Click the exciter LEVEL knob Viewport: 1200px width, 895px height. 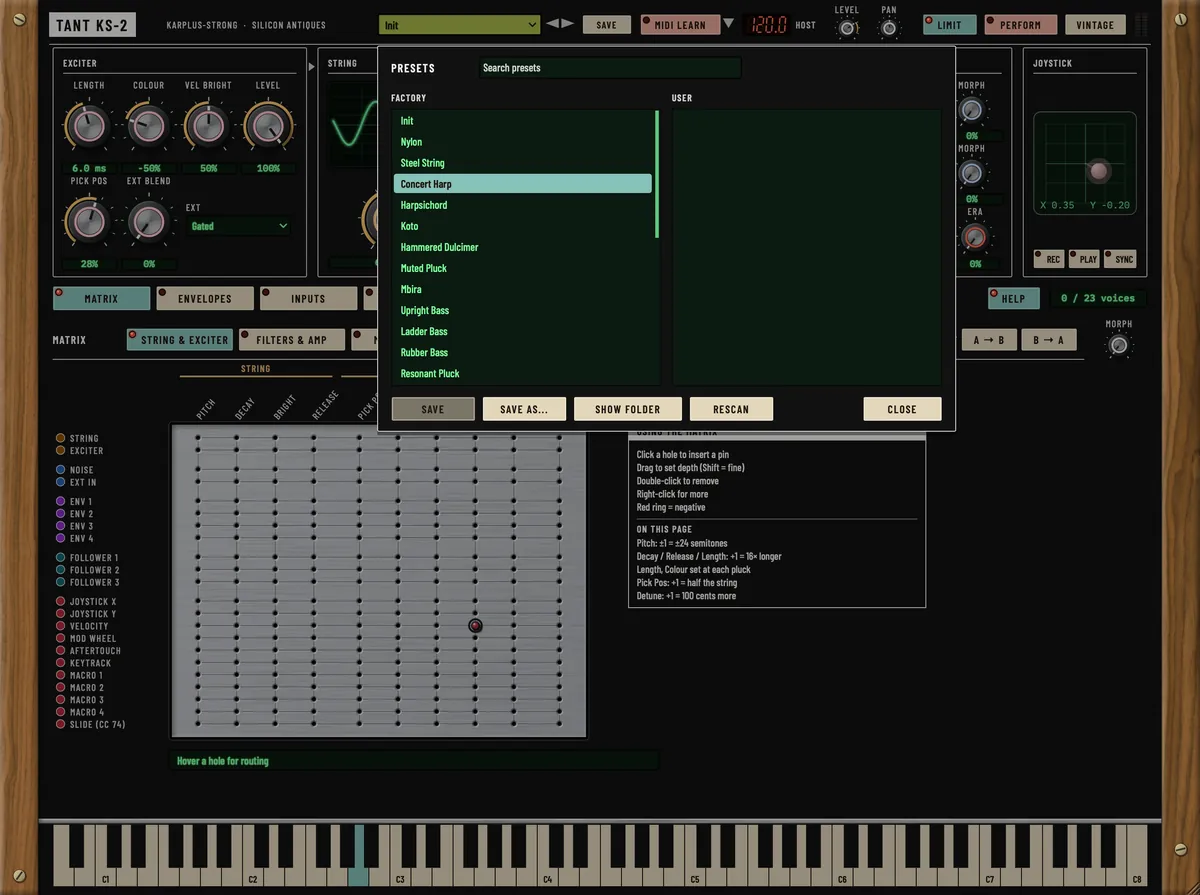point(268,126)
